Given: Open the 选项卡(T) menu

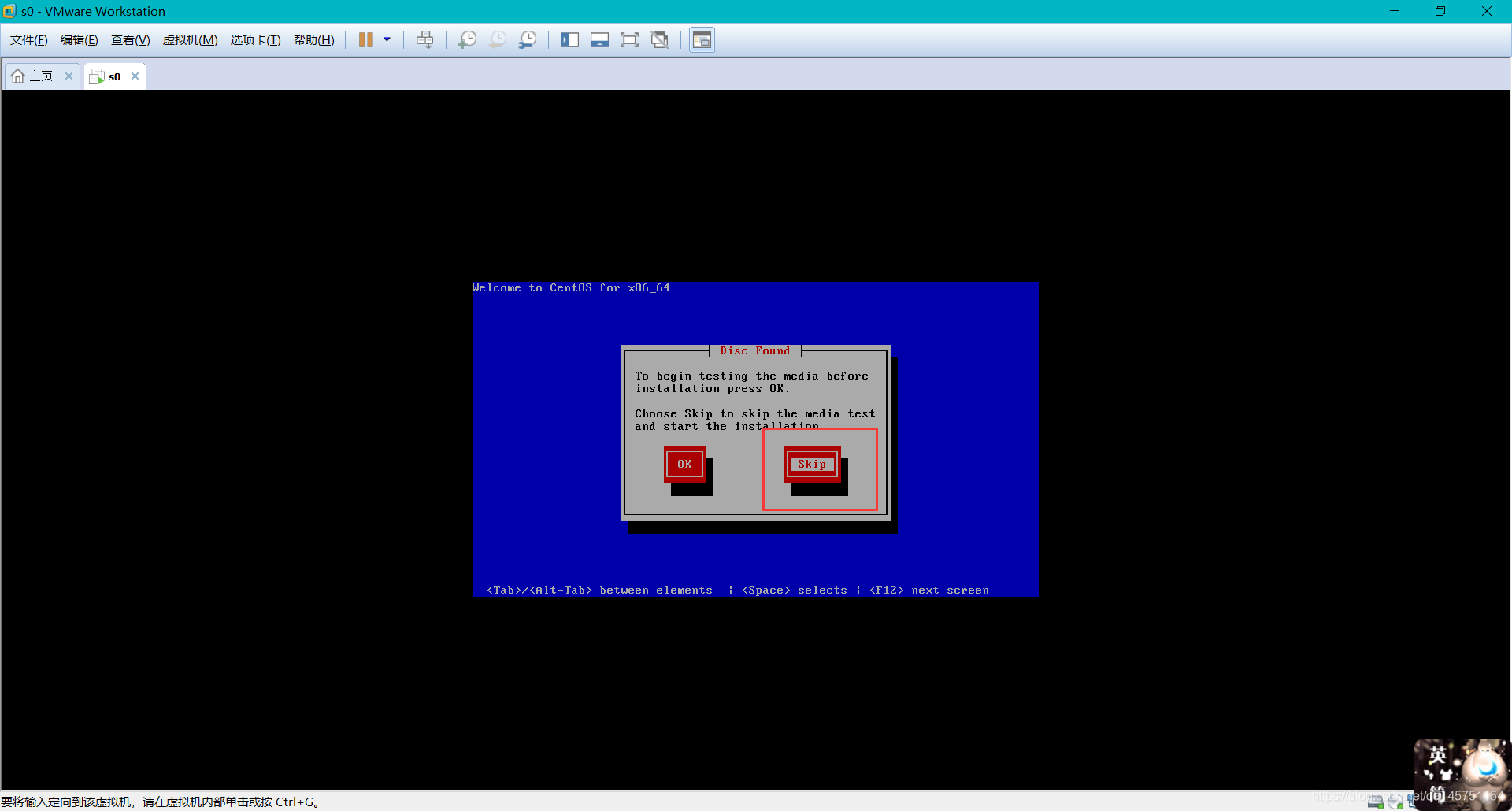Looking at the screenshot, I should pos(256,40).
